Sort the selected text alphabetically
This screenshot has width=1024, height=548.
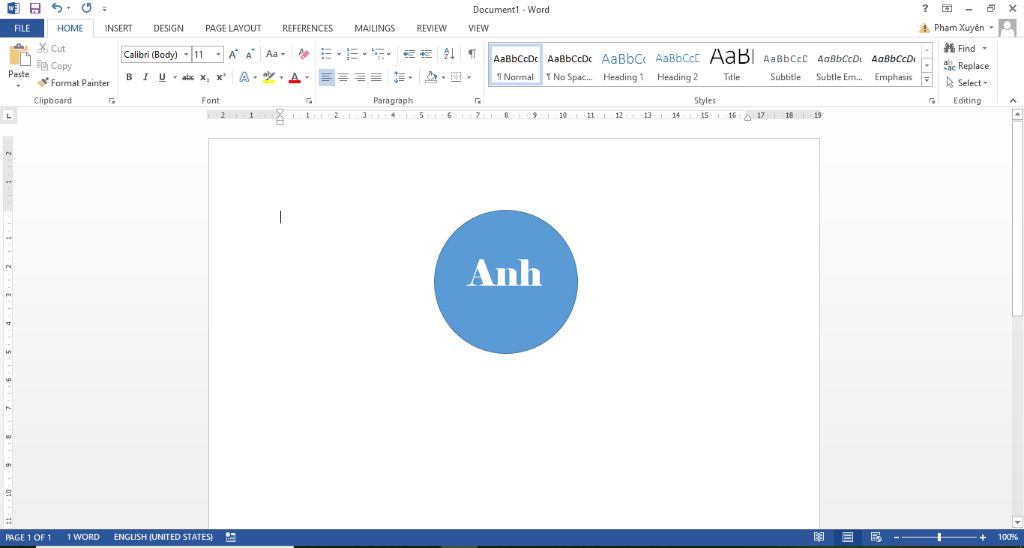point(449,54)
